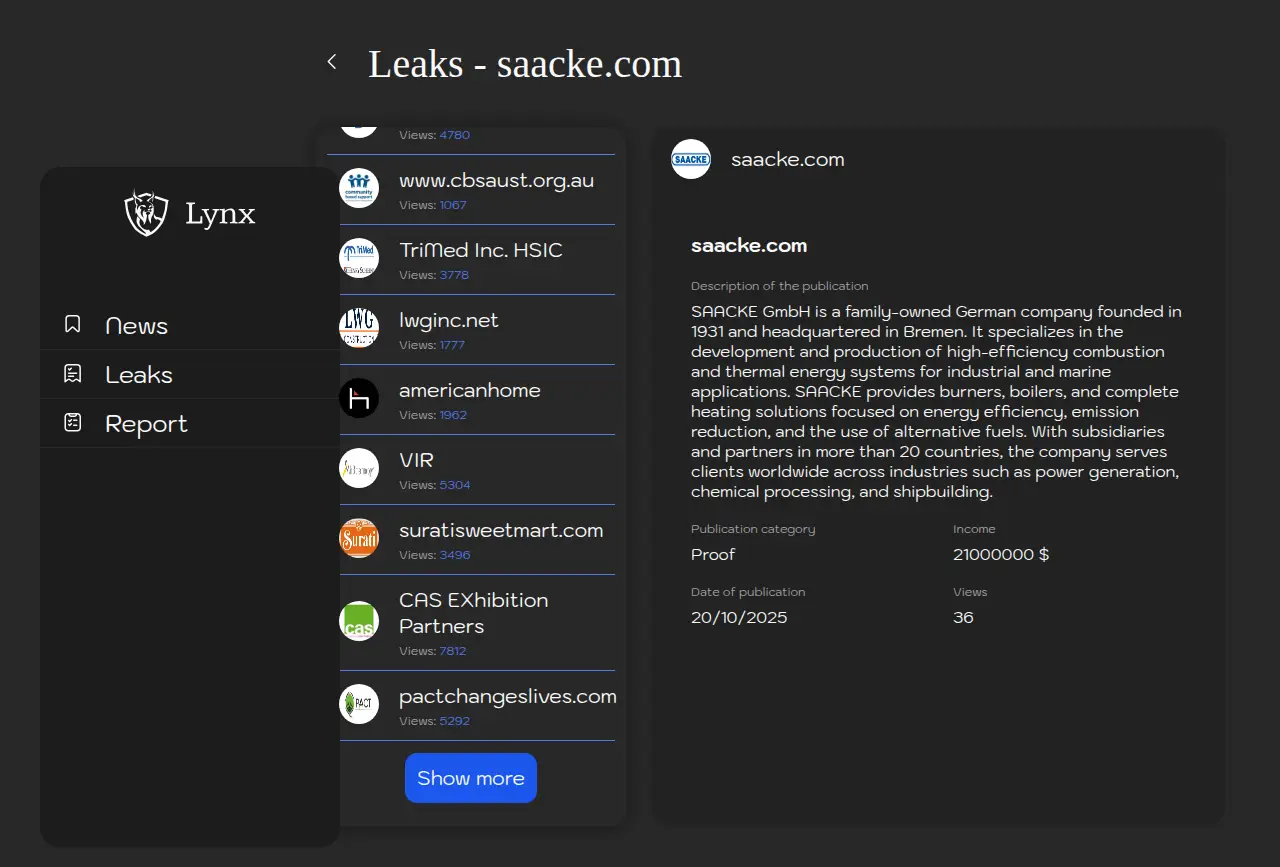Open the Report menu item
Image resolution: width=1280 pixels, height=867 pixels.
[146, 424]
